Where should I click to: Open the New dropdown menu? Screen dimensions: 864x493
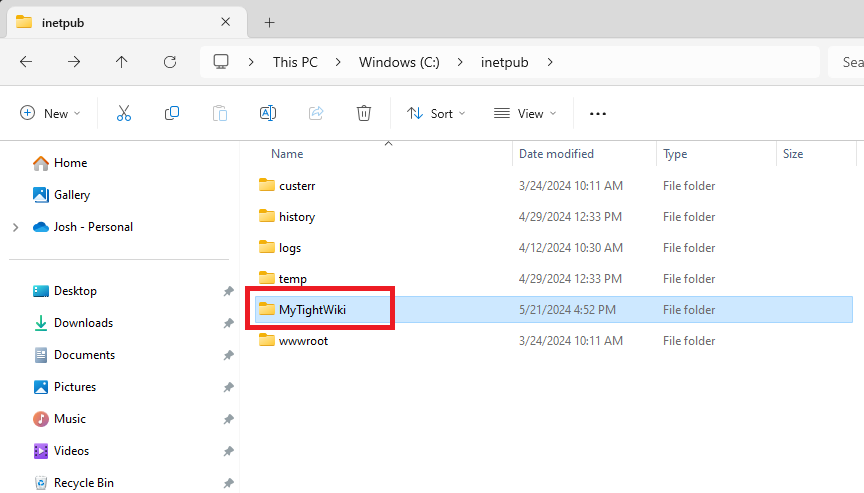pos(50,113)
